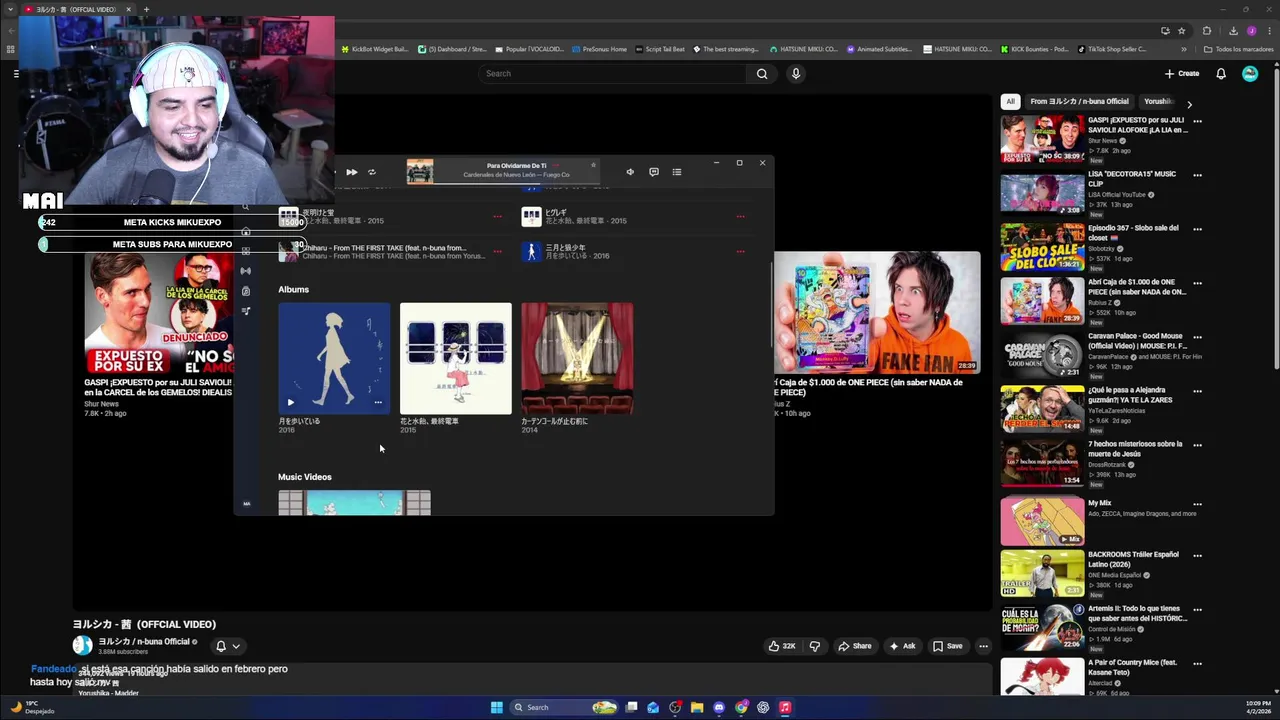Open the 2014 album カーテンコールが止む前に

[577, 358]
